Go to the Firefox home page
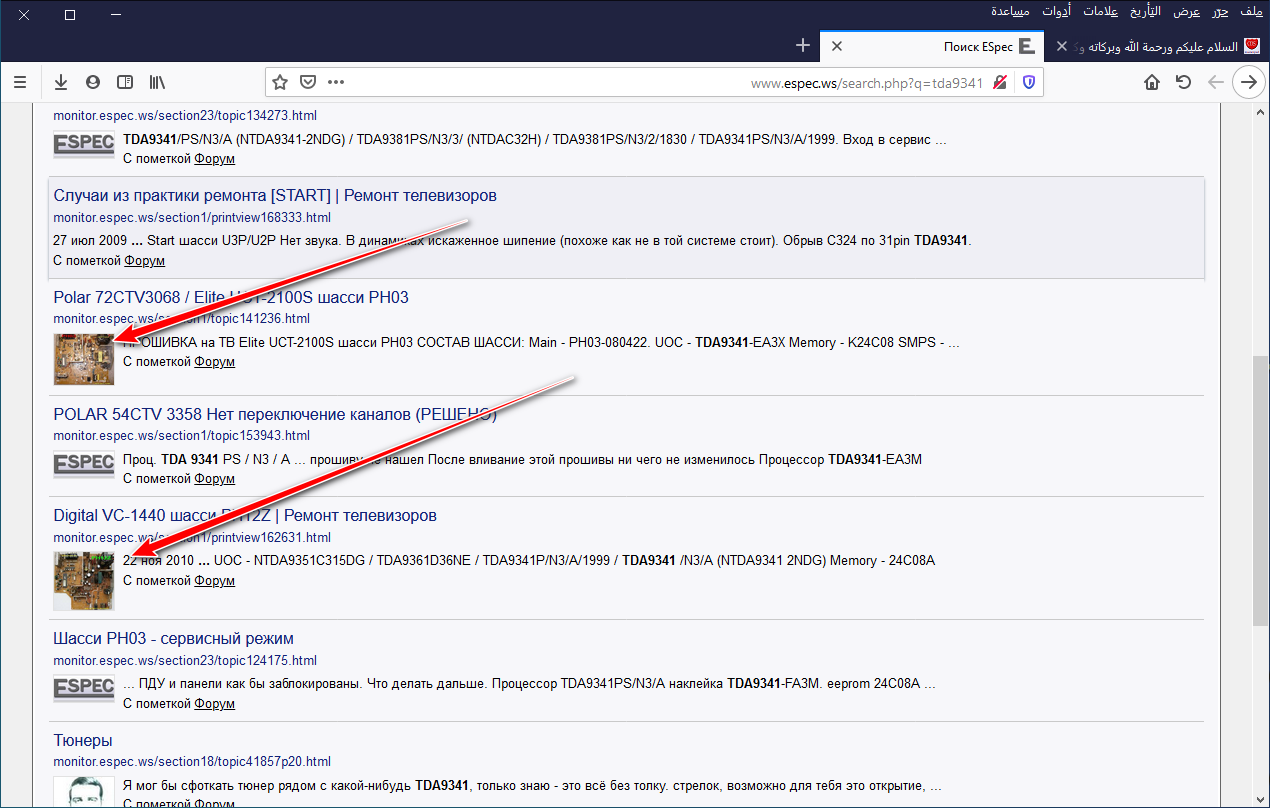This screenshot has width=1270, height=808. point(1152,82)
